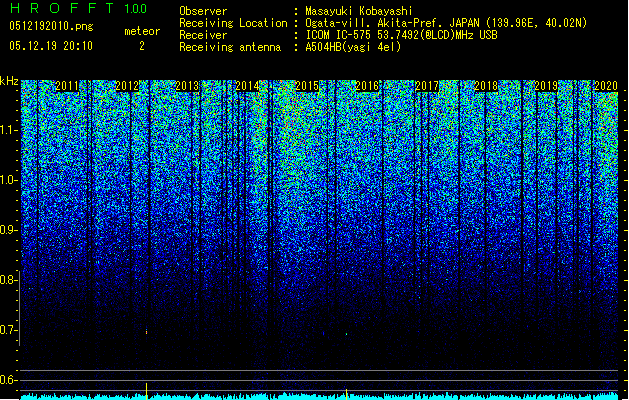
Task: Click the meteor count value 2
Action: pos(142,46)
